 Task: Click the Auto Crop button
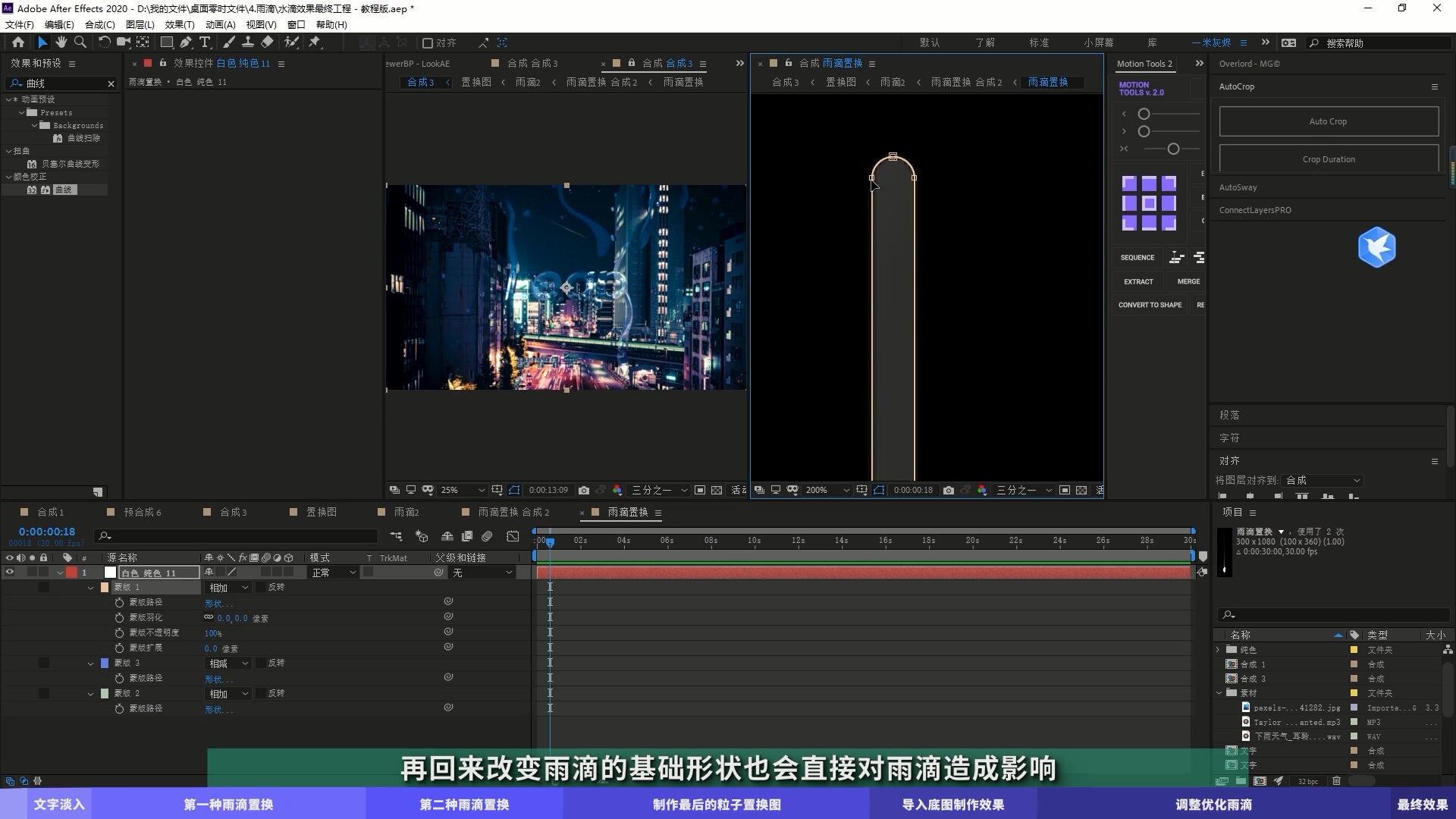click(1329, 121)
